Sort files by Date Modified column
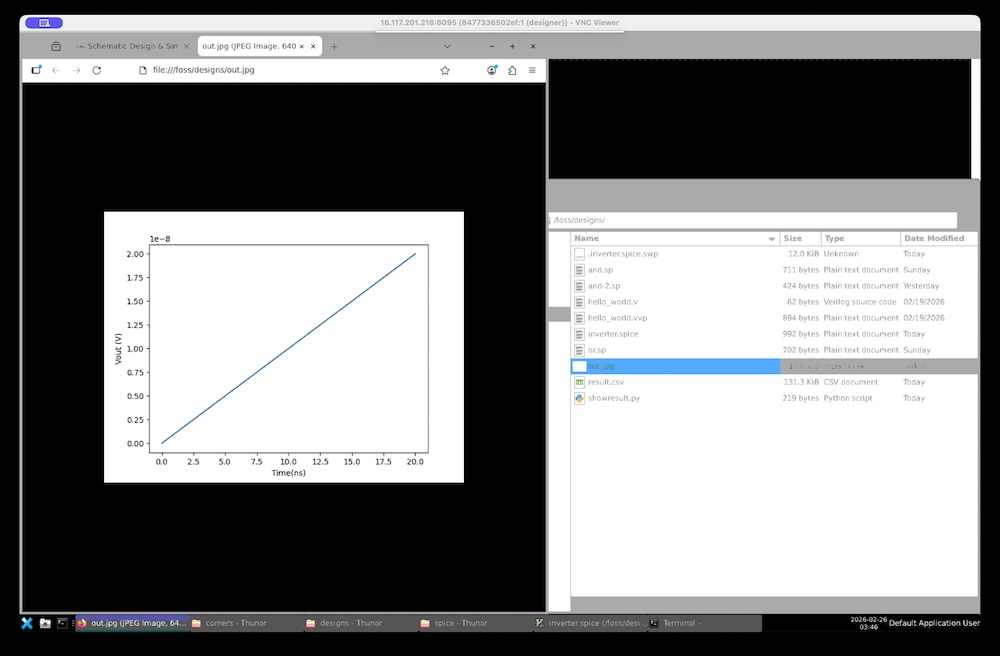 pos(934,239)
